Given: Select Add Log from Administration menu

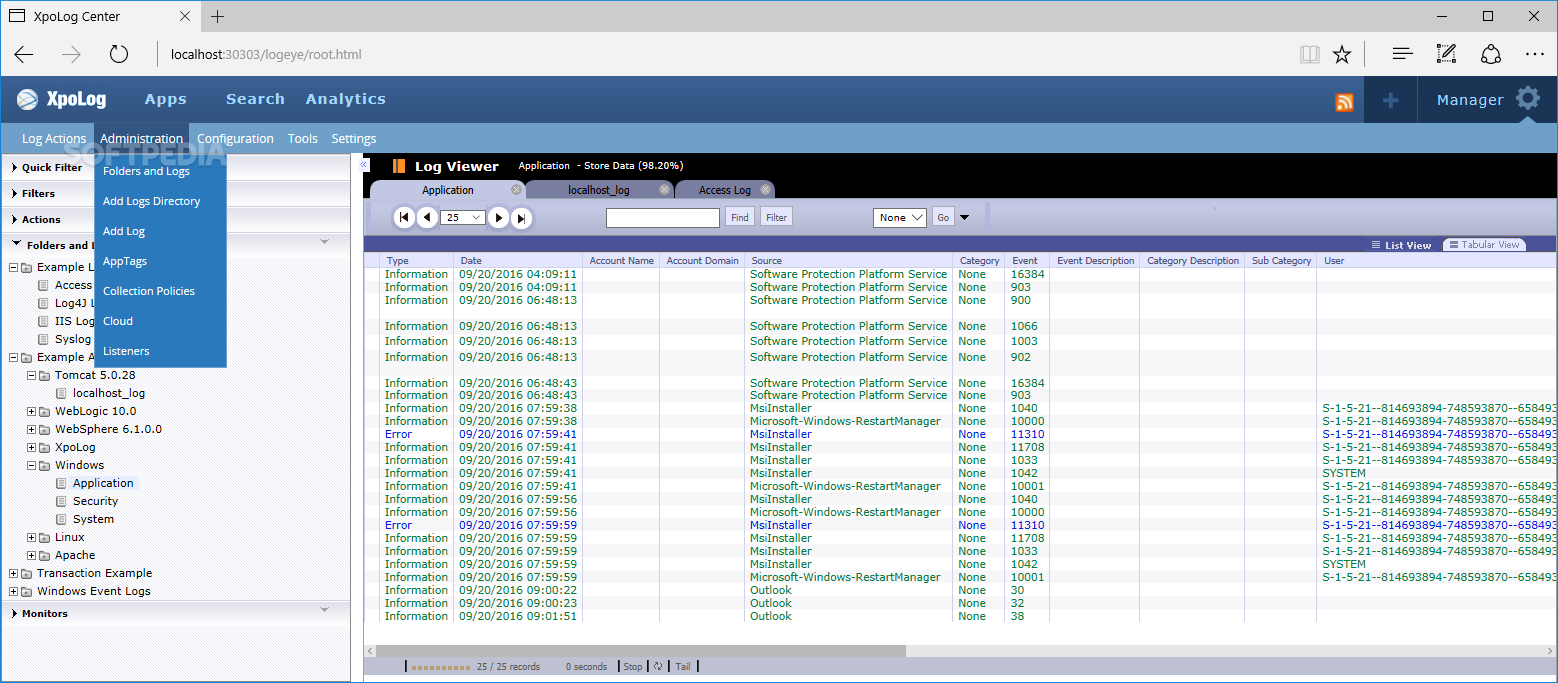Looking at the screenshot, I should point(124,231).
